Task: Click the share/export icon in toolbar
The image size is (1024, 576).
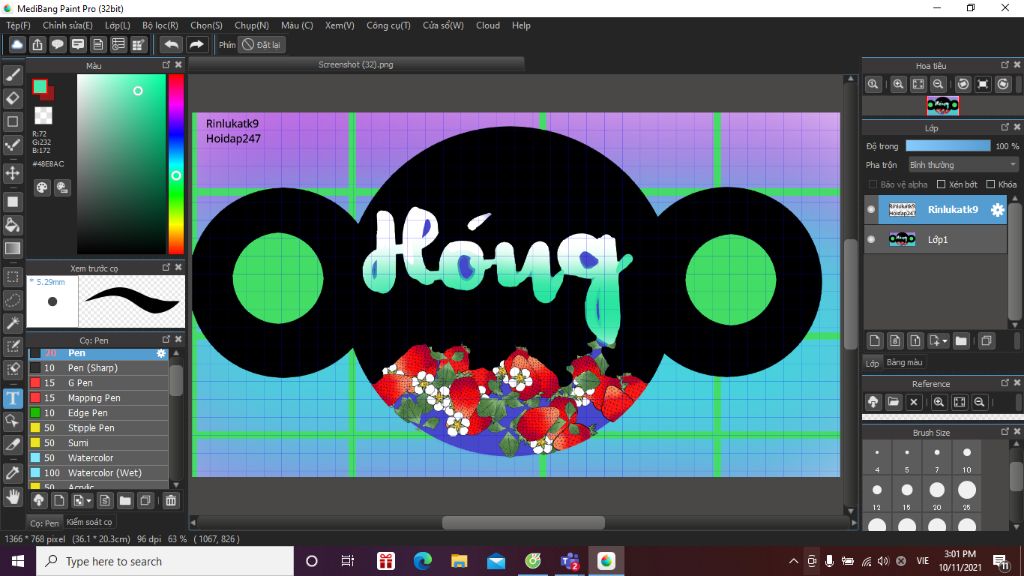Action: click(37, 44)
